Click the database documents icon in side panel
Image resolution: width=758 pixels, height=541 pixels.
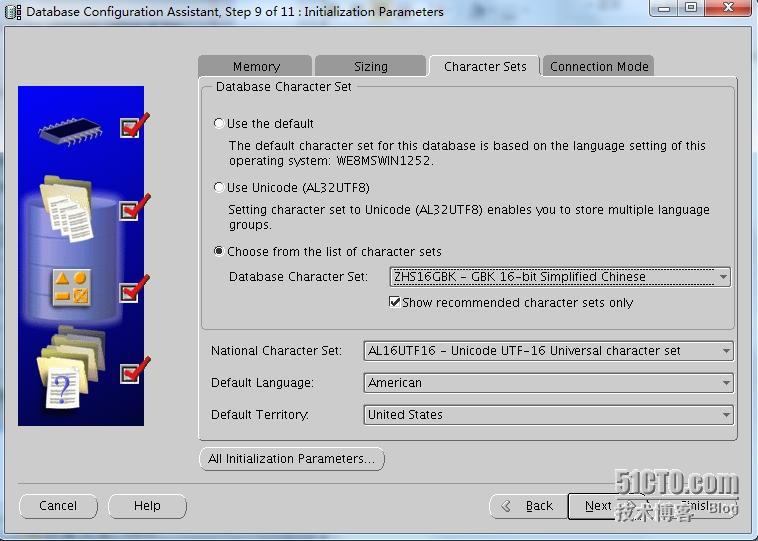pyautogui.click(x=68, y=209)
